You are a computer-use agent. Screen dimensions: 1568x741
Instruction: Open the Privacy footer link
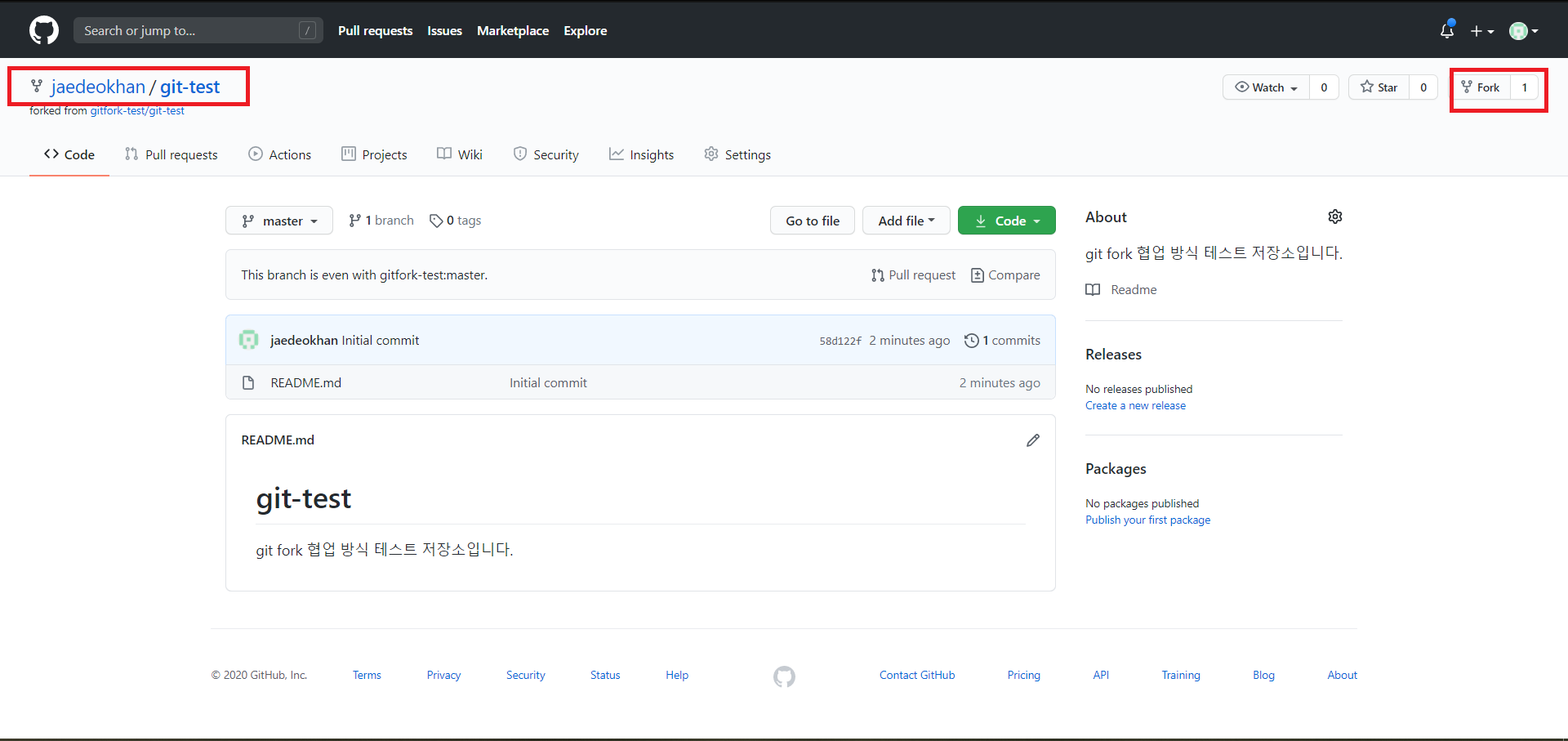point(443,675)
